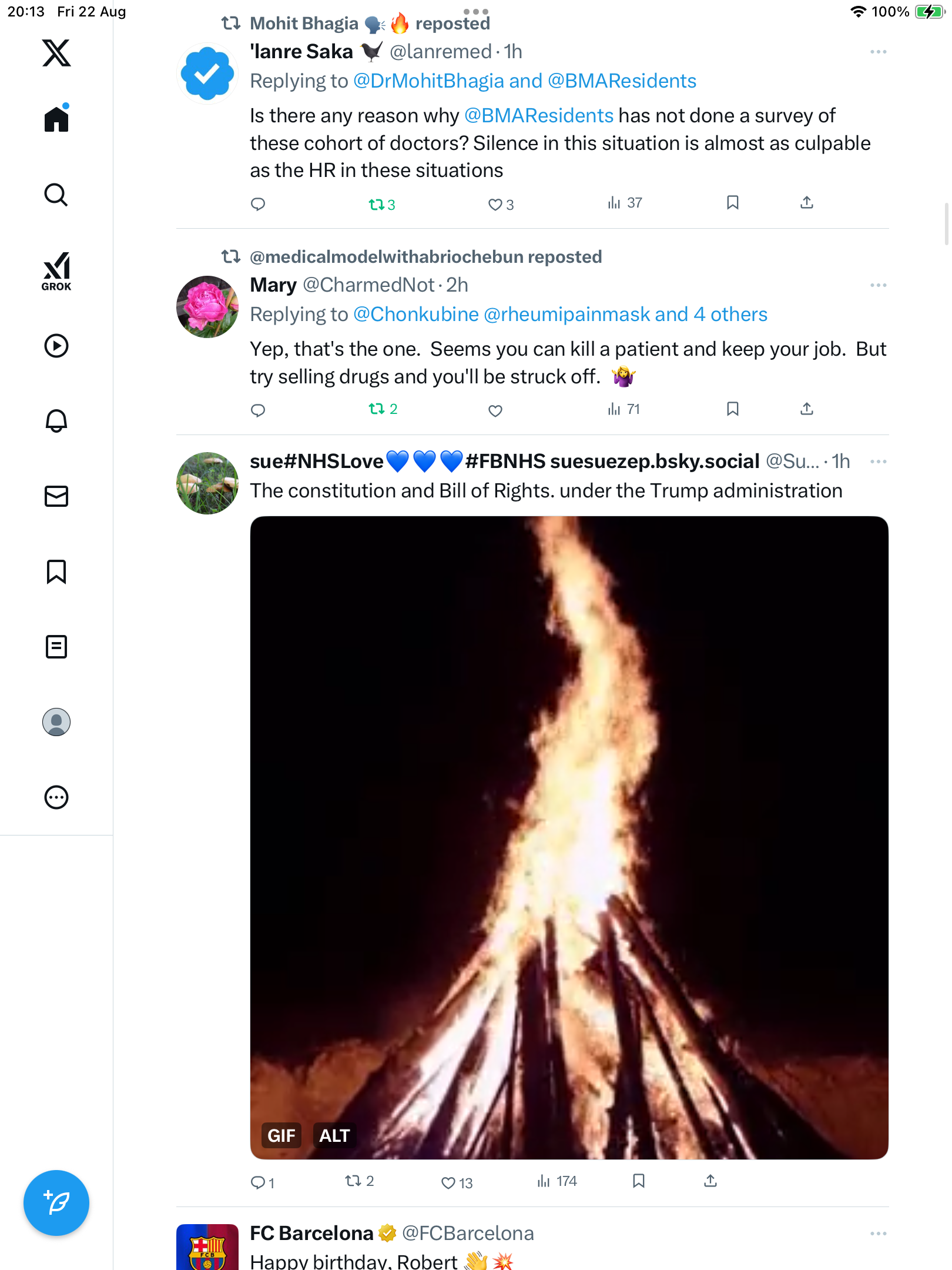The width and height of the screenshot is (952, 1270).
Task: Open more options on 'lanre Saka's post
Action: pyautogui.click(x=878, y=52)
